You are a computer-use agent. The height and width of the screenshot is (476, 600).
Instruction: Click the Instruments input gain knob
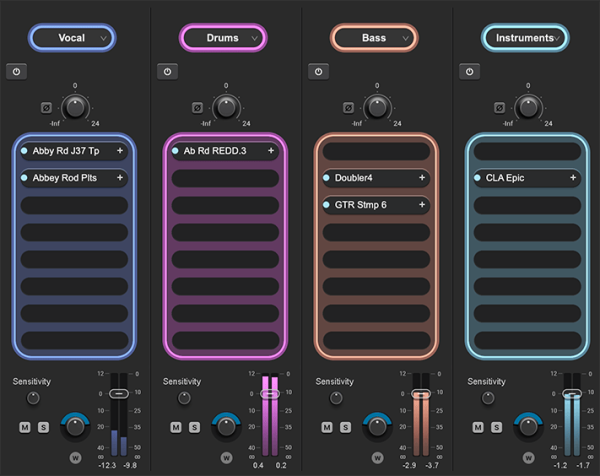(x=528, y=108)
